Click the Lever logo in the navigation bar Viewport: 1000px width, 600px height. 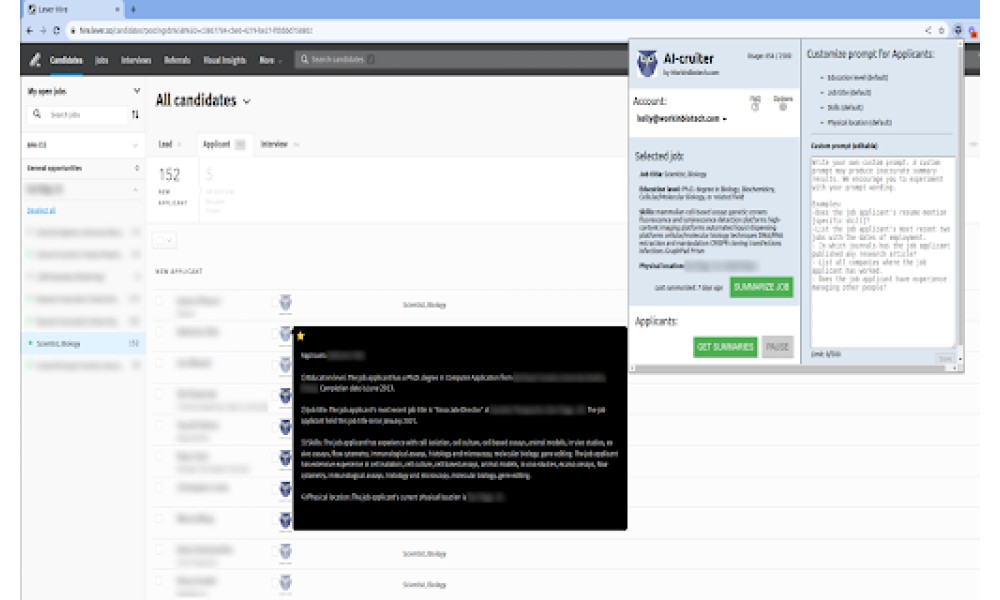[35, 60]
